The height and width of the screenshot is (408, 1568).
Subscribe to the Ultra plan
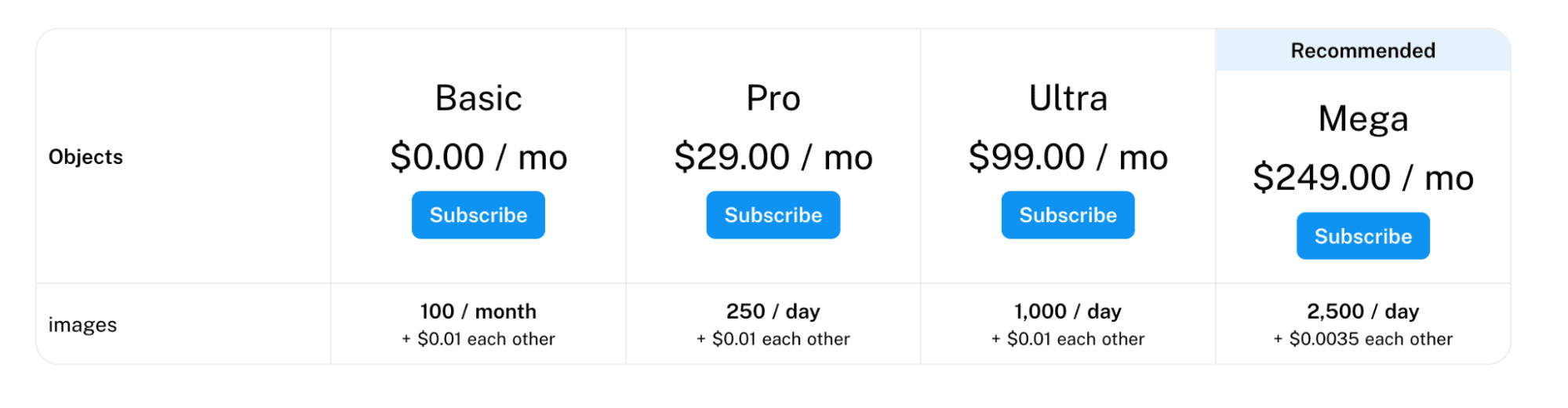pos(1068,215)
